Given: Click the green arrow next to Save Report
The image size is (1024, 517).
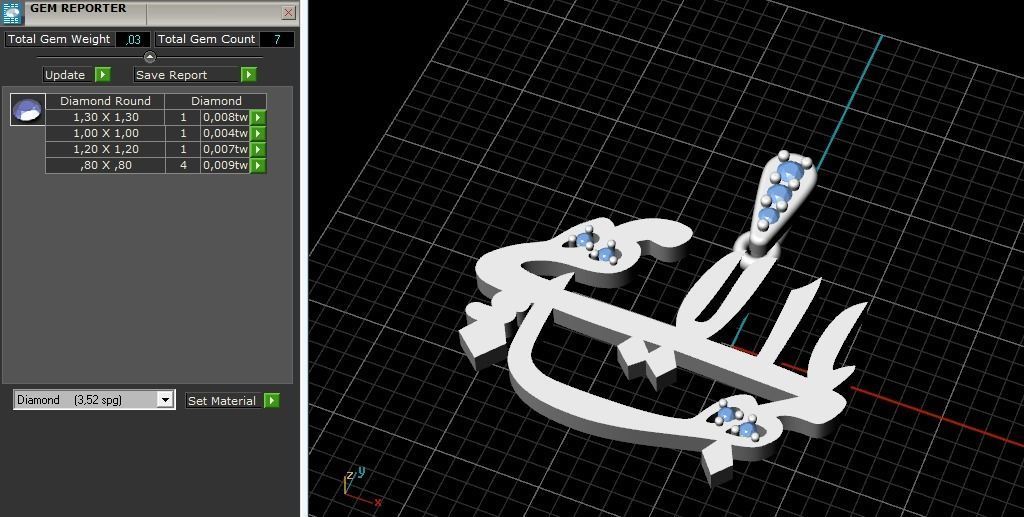Looking at the screenshot, I should 248,74.
